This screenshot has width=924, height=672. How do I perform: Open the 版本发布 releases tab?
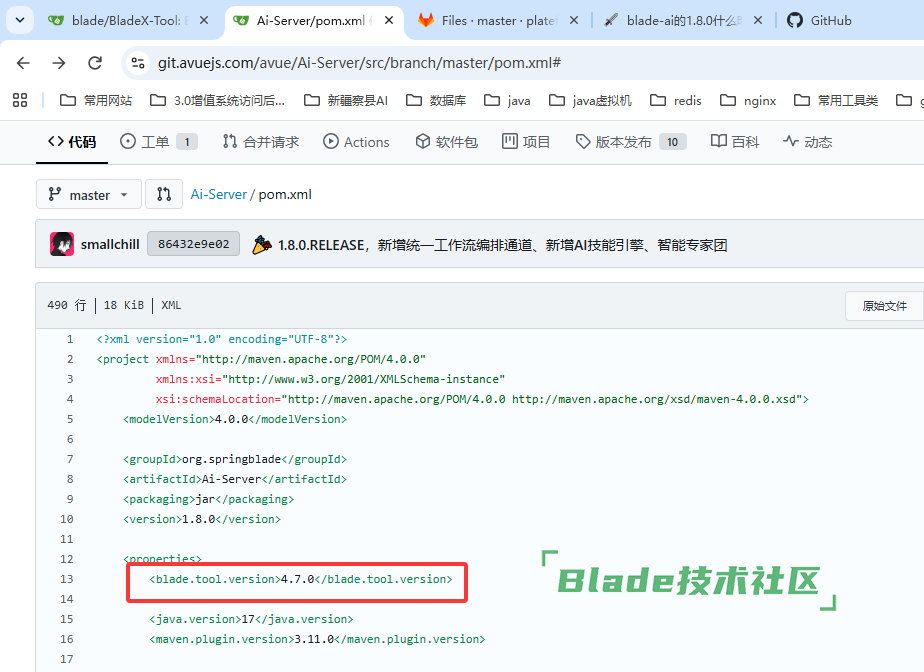tap(631, 142)
